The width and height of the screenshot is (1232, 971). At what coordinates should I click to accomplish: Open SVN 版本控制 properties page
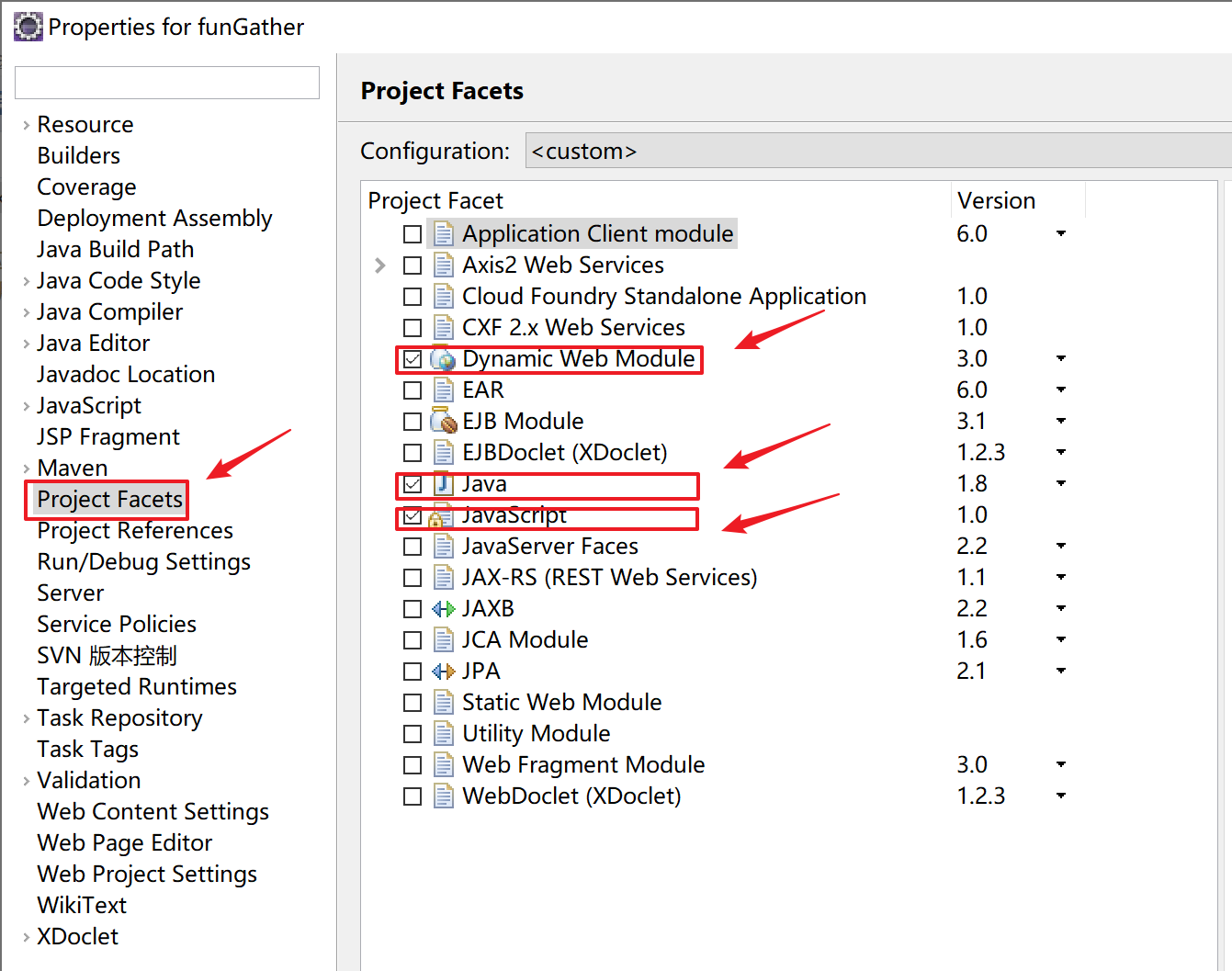coord(107,656)
